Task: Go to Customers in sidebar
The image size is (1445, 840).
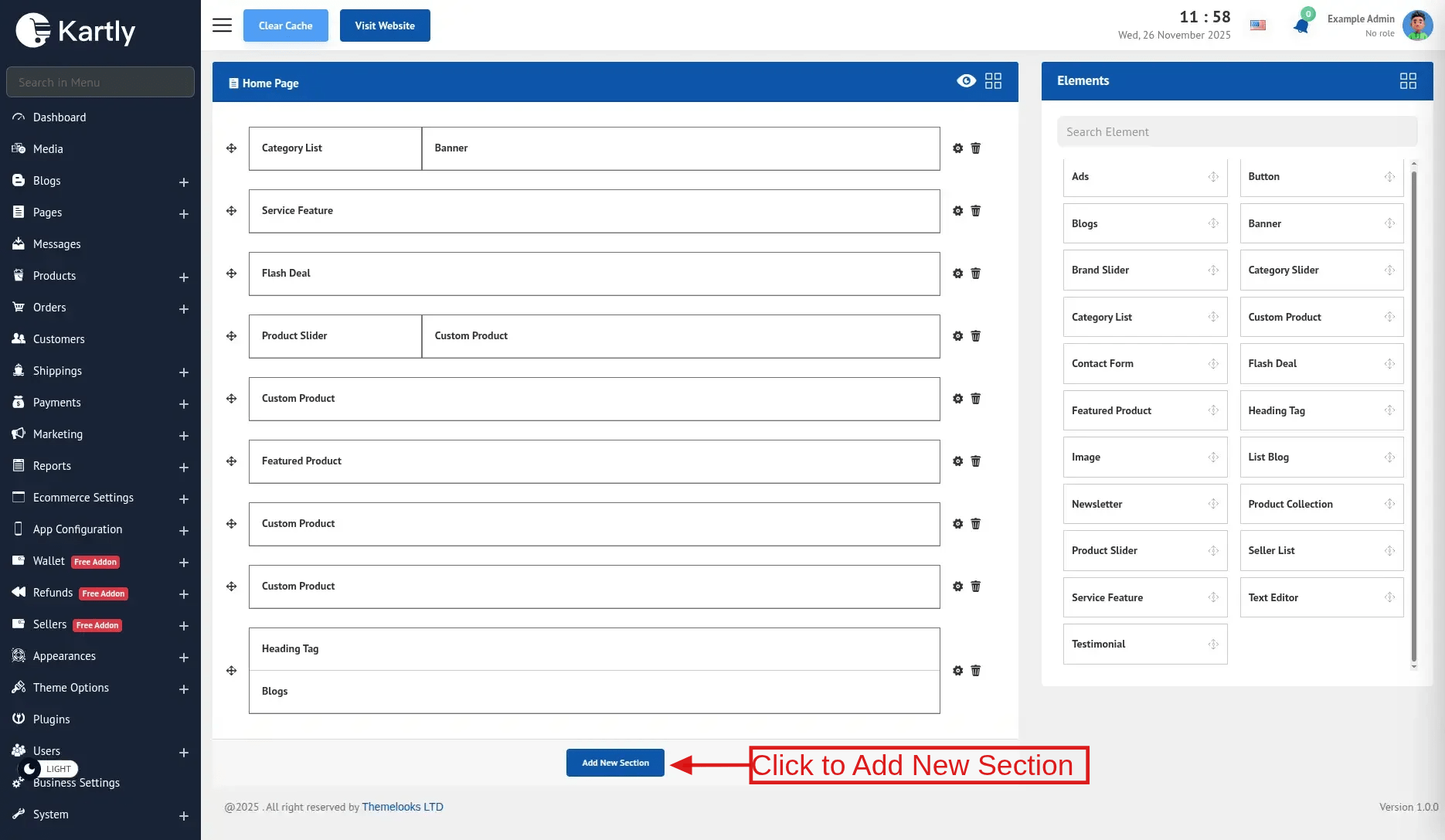Action: [59, 339]
